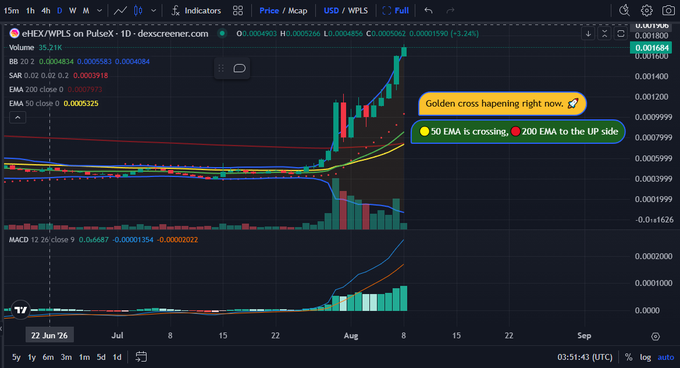Select the M monthly timeframe
Screen dimensions: 680x368
[x=86, y=10]
